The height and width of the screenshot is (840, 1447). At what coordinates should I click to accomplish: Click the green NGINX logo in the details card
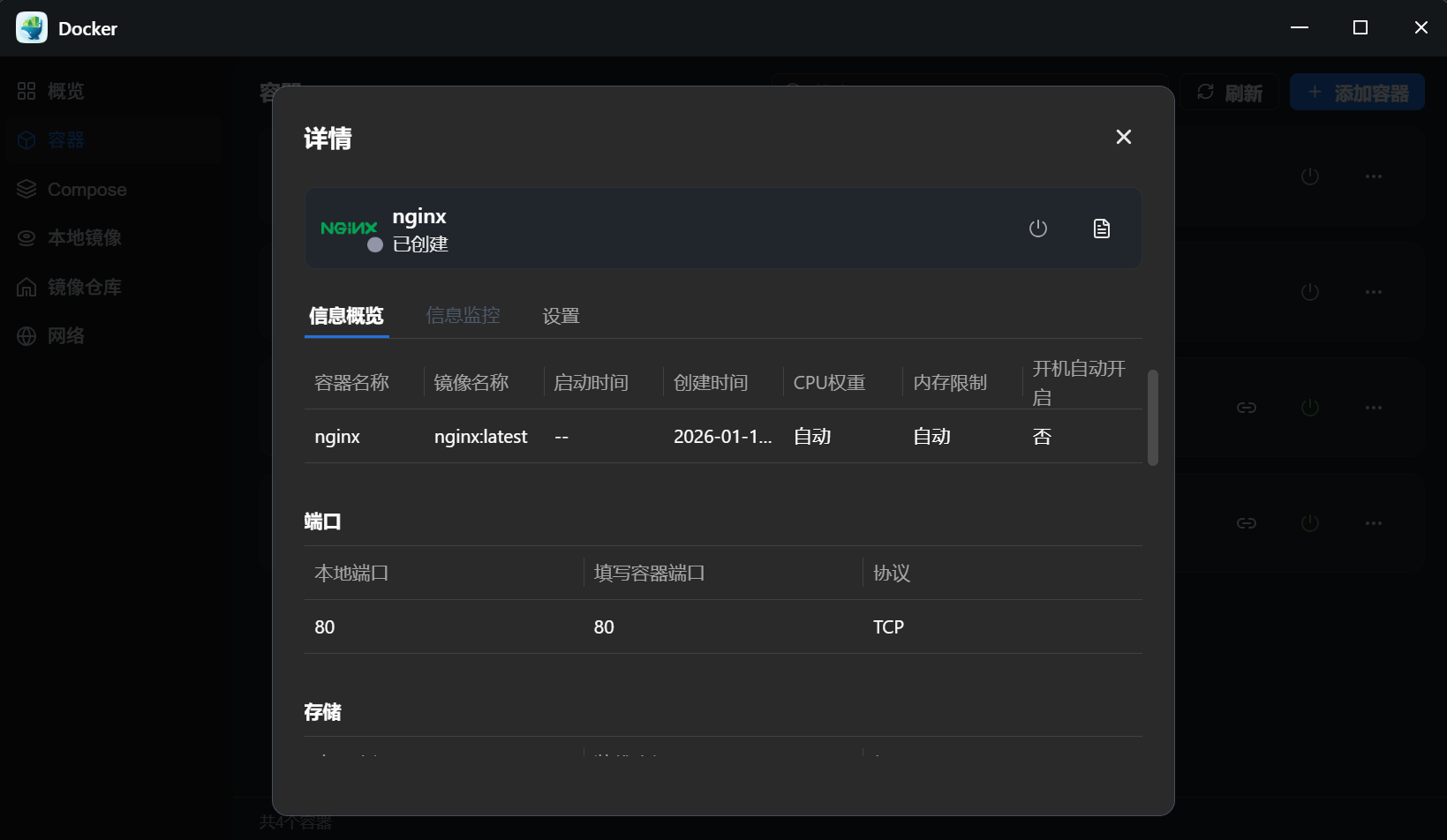click(349, 228)
